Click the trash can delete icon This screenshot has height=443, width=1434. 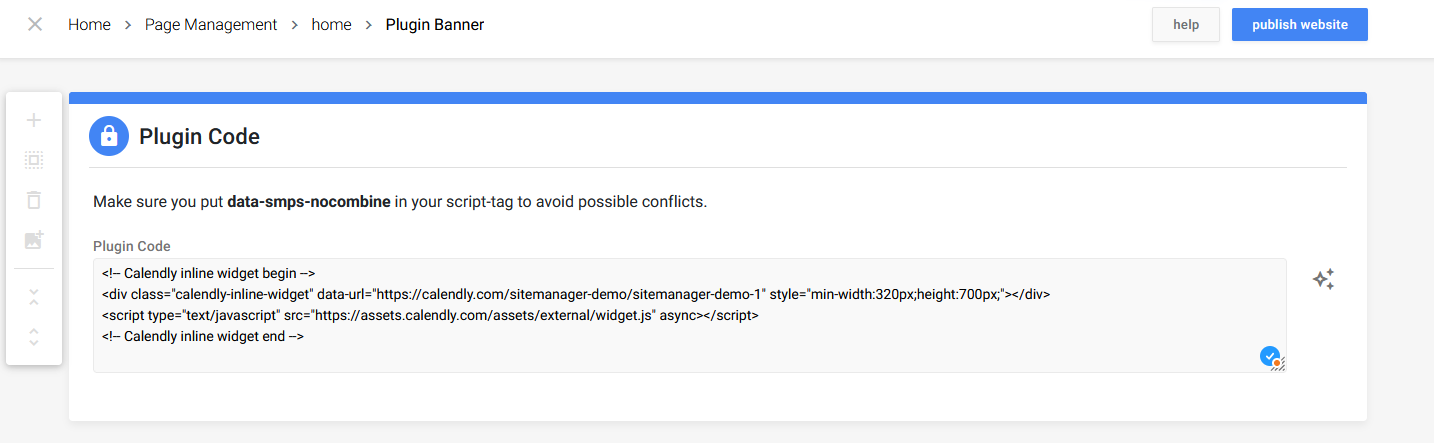coord(34,200)
